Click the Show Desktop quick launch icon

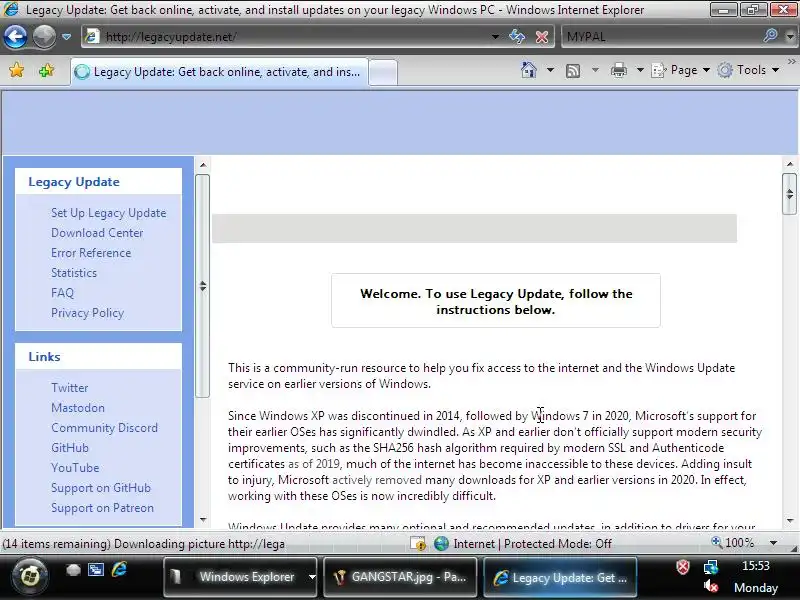[73, 569]
